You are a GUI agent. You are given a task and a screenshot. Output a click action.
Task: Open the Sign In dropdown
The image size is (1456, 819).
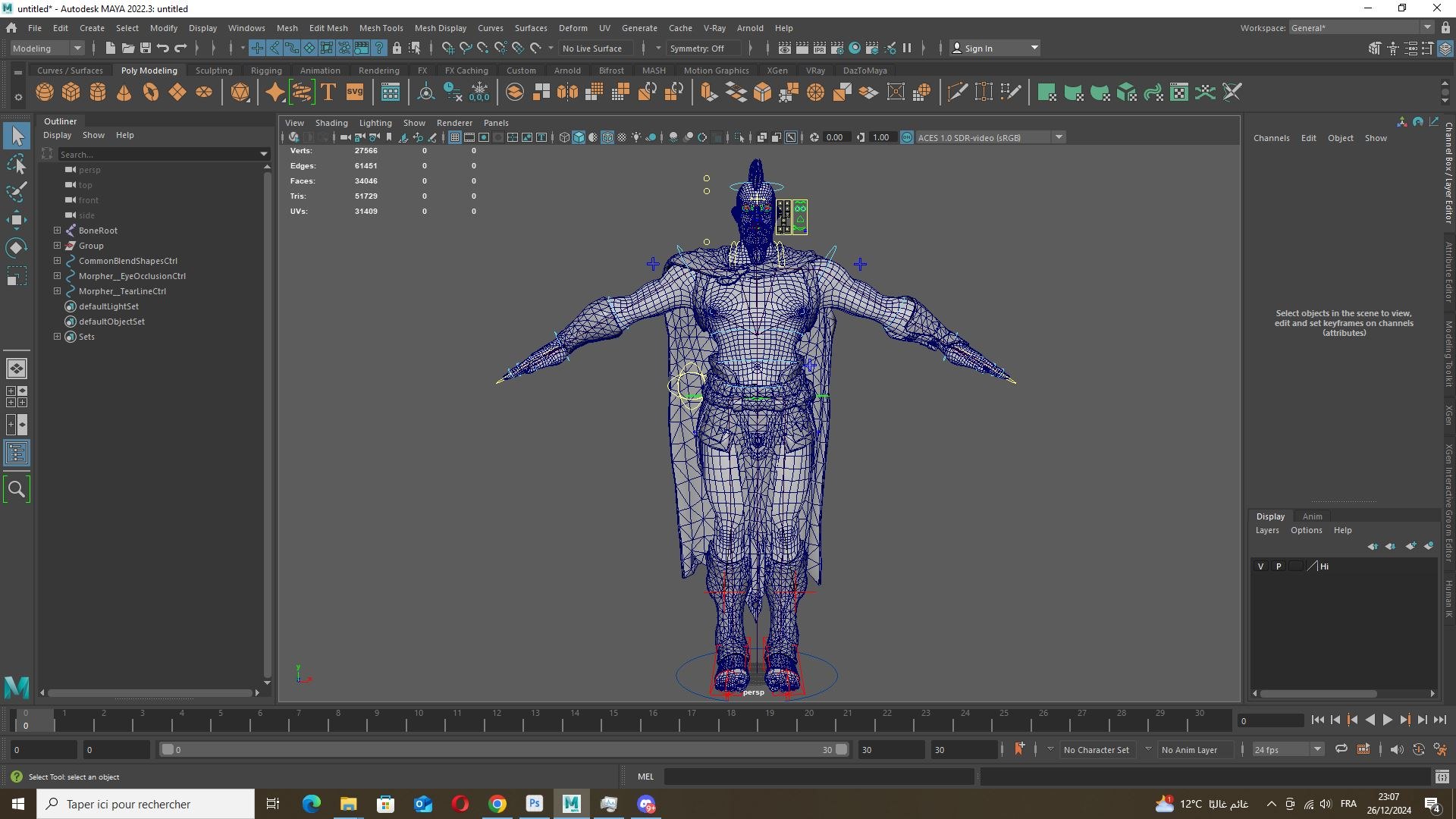[x=994, y=48]
